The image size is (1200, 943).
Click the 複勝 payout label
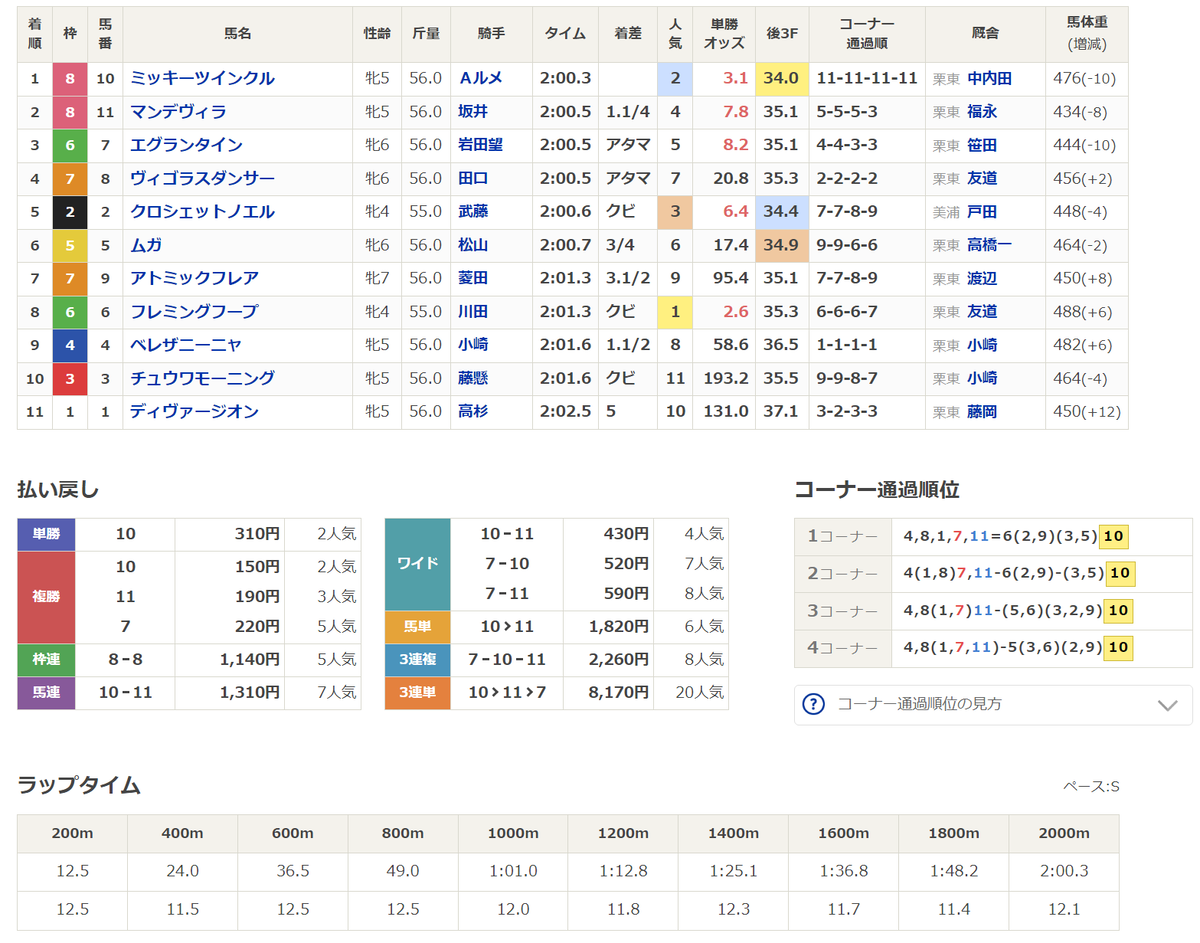tap(46, 597)
